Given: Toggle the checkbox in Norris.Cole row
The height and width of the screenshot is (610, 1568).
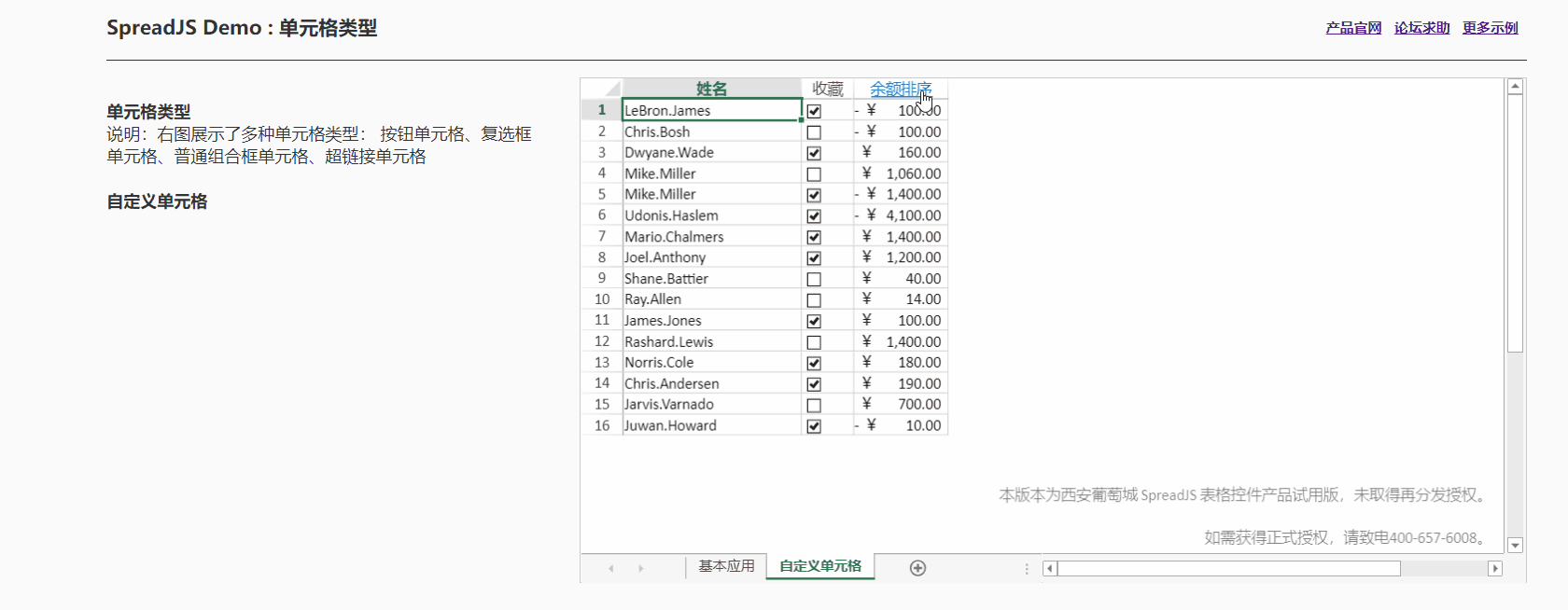Looking at the screenshot, I should point(814,363).
